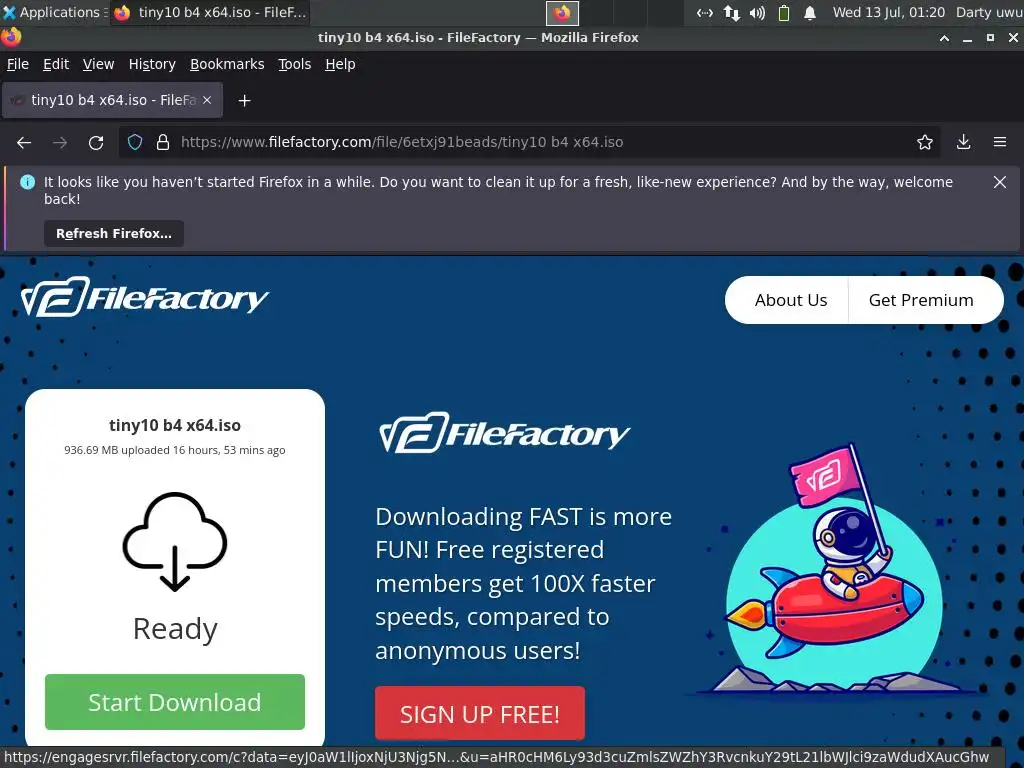The width and height of the screenshot is (1024, 768).
Task: Click the Downloading FAST is more FUN text
Action: coord(523,583)
